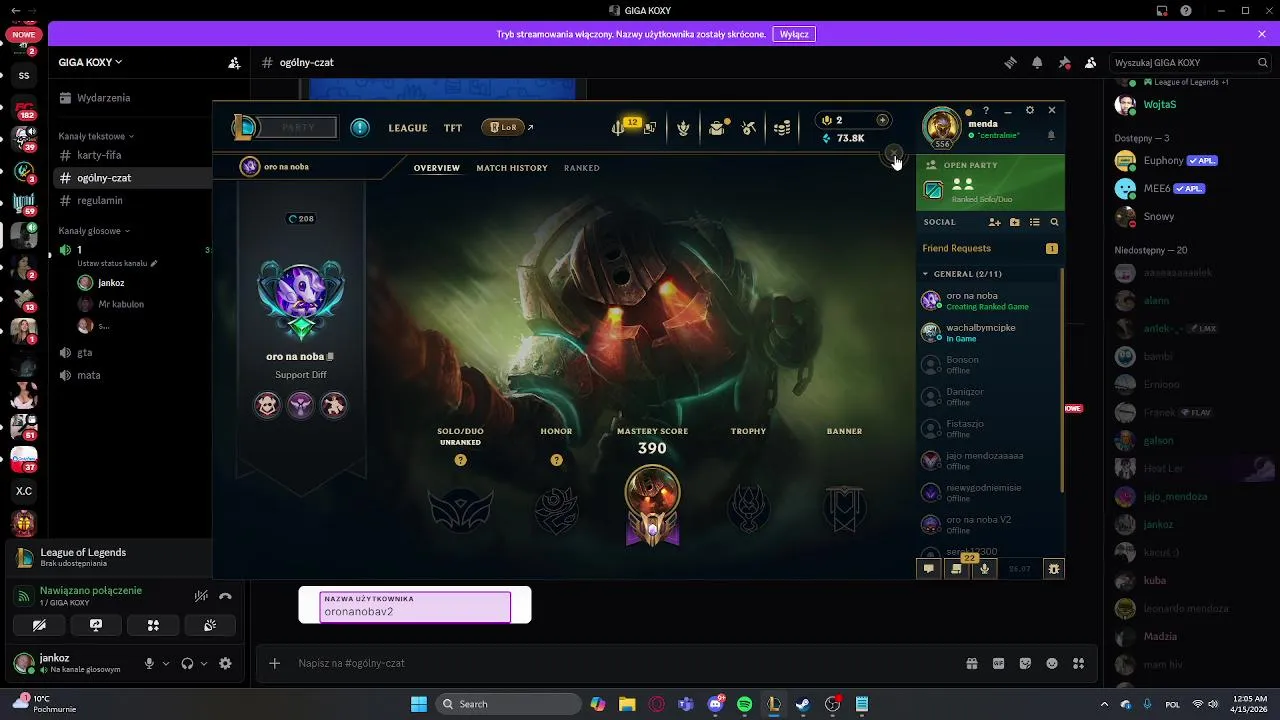Open the Crafting hammer icon in League client
The width and height of the screenshot is (1280, 720).
[748, 127]
